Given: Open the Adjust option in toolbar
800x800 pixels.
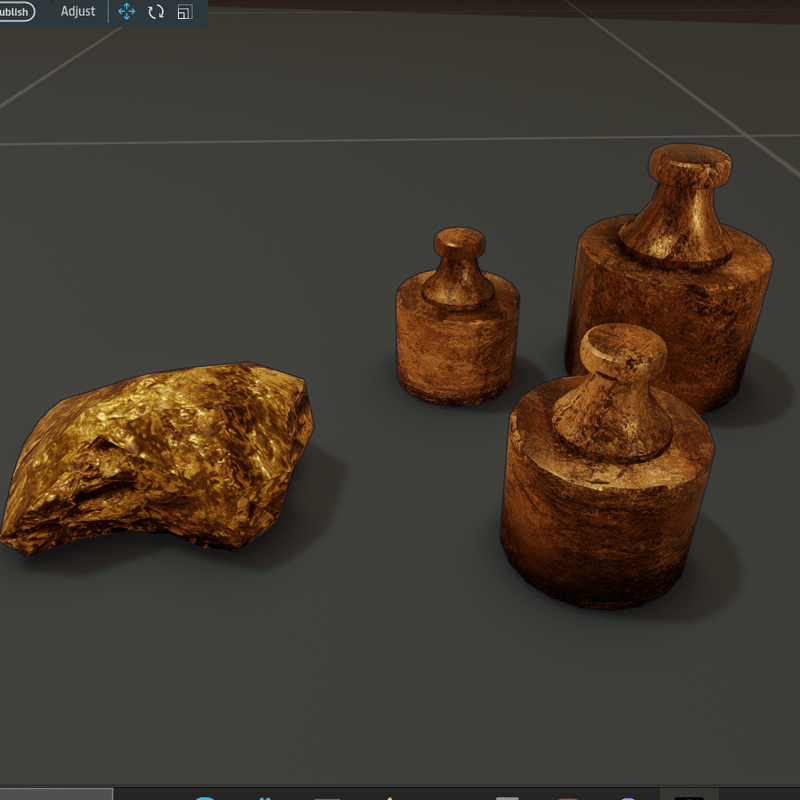Looking at the screenshot, I should pos(78,12).
